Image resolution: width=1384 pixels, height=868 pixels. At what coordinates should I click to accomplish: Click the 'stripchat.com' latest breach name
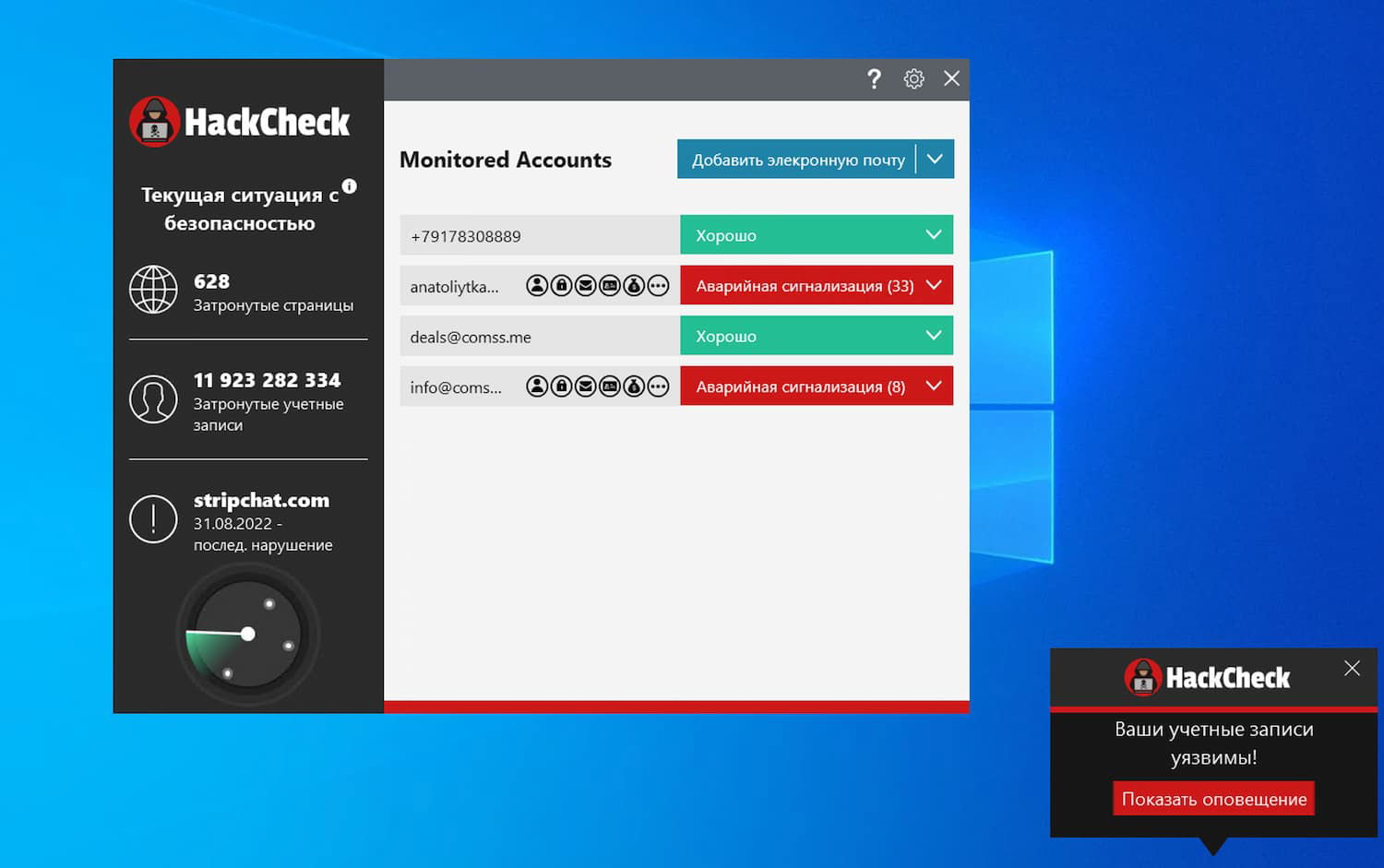click(261, 500)
